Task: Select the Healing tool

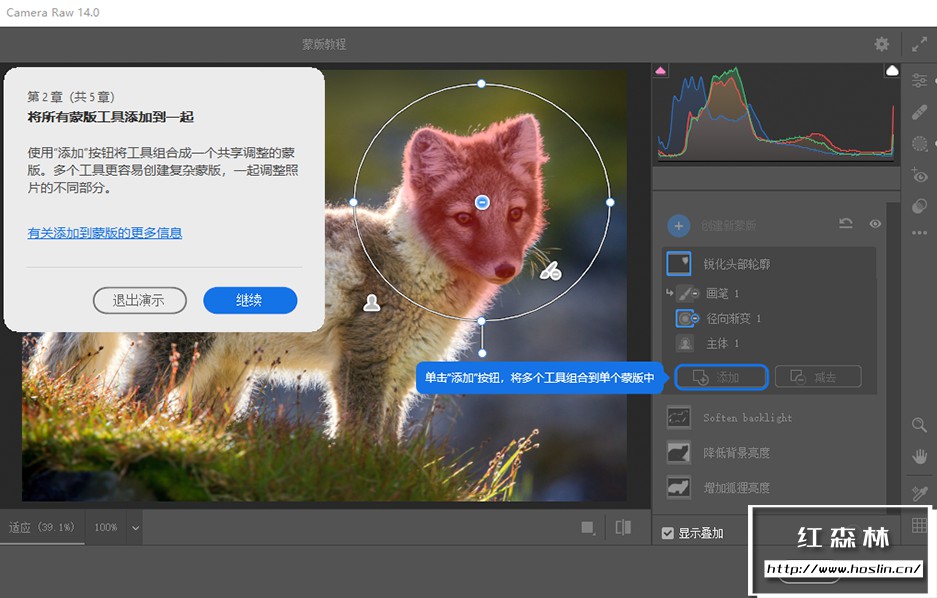Action: (918, 112)
